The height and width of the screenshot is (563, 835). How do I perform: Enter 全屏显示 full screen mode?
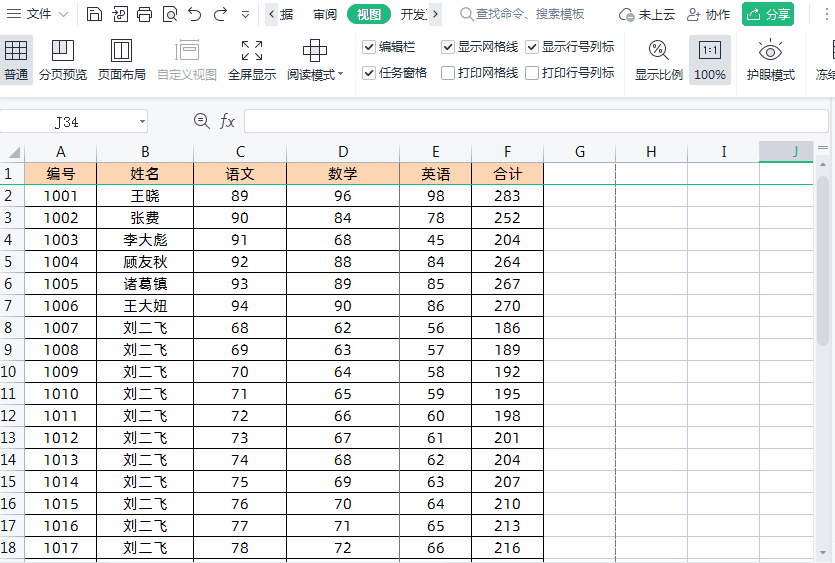tap(252, 60)
